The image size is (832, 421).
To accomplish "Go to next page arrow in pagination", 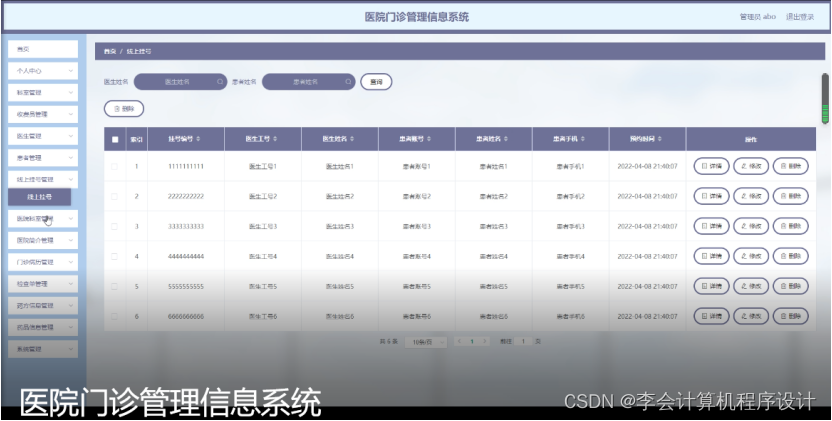I will click(484, 341).
